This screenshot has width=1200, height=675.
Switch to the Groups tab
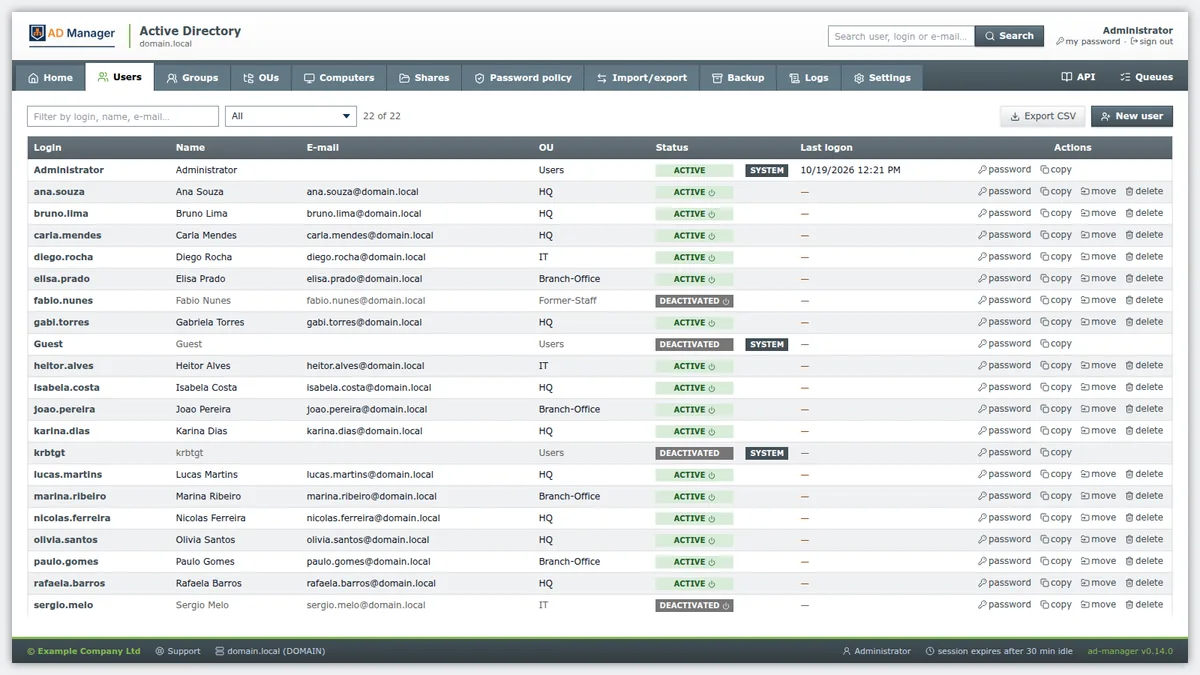pyautogui.click(x=192, y=78)
